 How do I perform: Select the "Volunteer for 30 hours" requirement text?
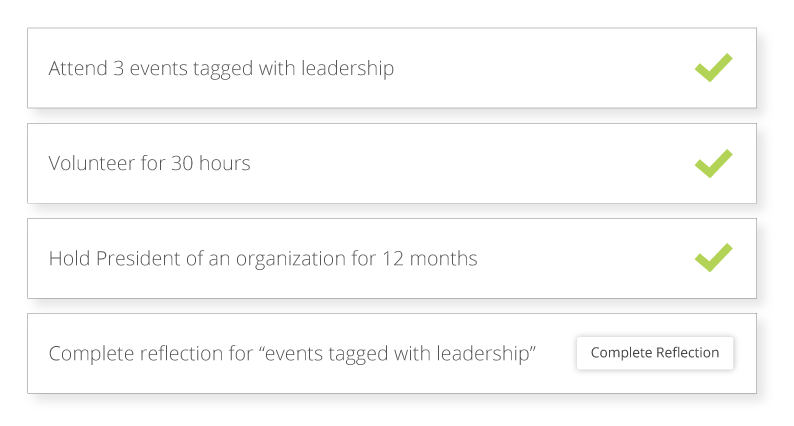coord(149,163)
